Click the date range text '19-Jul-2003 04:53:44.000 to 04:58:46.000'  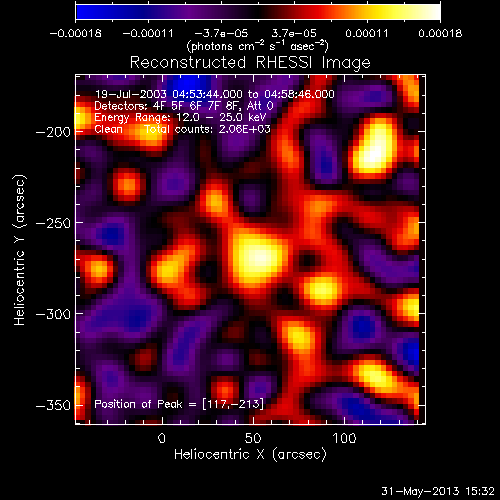[215, 94]
